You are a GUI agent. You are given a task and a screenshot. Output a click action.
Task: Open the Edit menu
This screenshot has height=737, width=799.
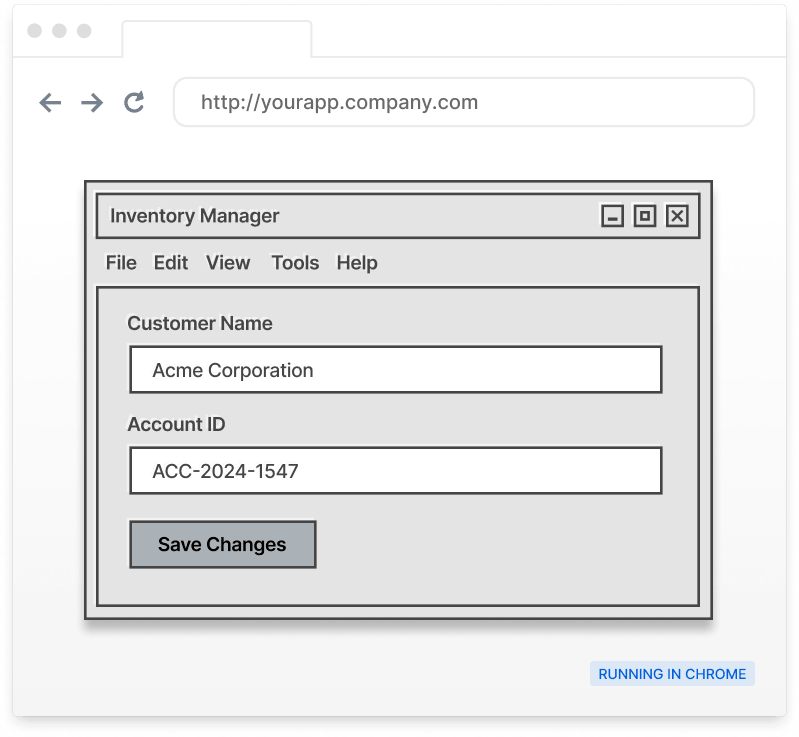coord(171,263)
